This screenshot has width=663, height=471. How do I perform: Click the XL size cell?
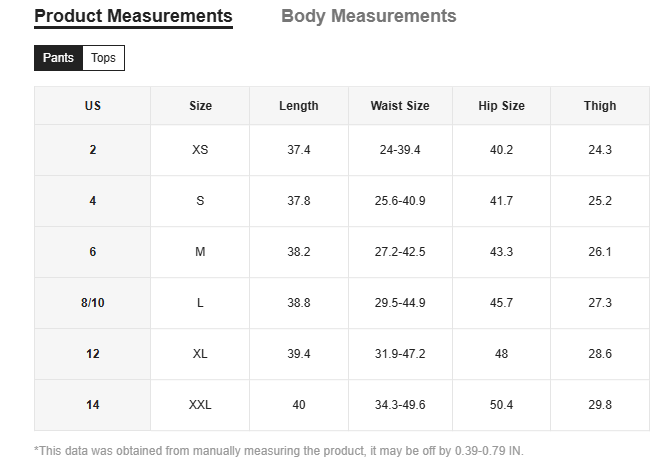(x=200, y=354)
